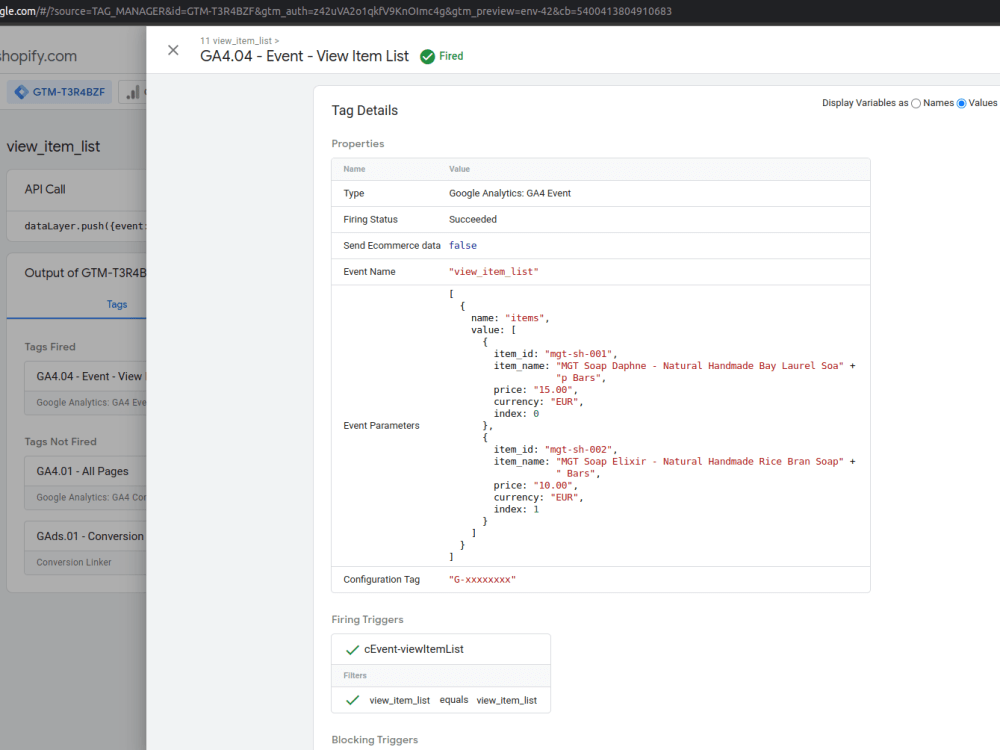
Task: Click the cEvent-viewItemList green check icon
Action: coord(352,650)
